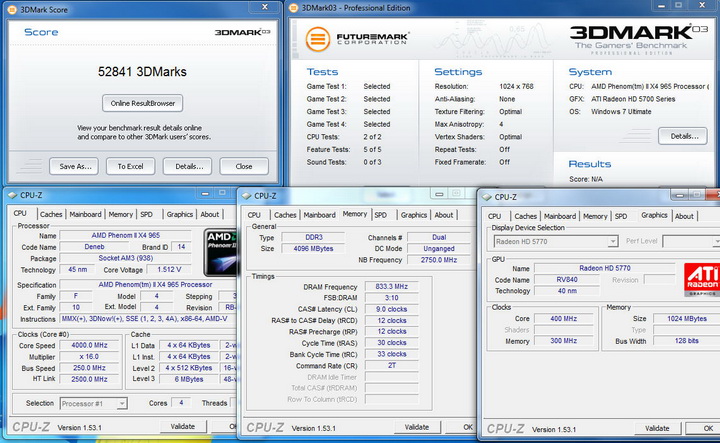Open Mainboard tab in right CPU-Z window
Screen dimensions: 720x443
pyautogui.click(x=560, y=216)
